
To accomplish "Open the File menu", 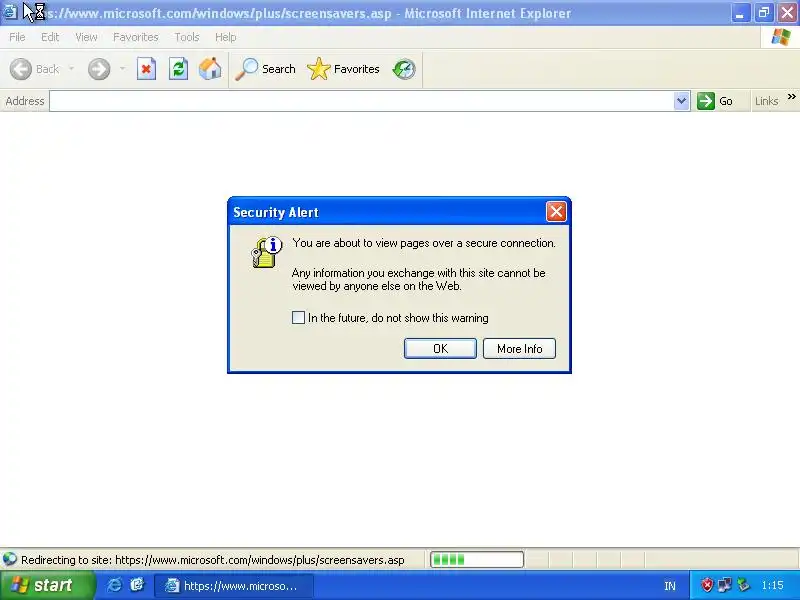I will click(17, 37).
